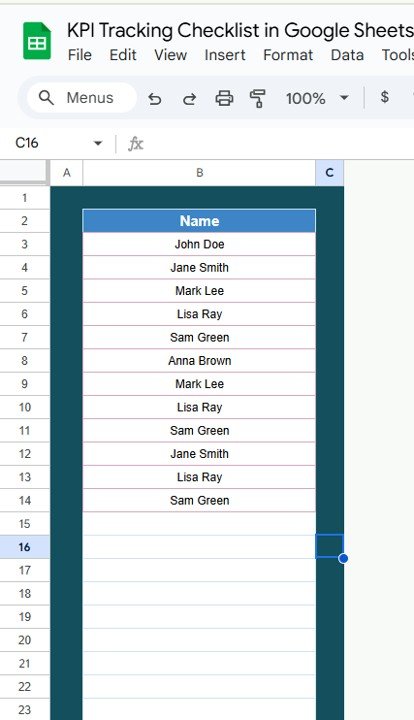Click the document title text
Image resolution: width=414 pixels, height=720 pixels.
(x=241, y=30)
